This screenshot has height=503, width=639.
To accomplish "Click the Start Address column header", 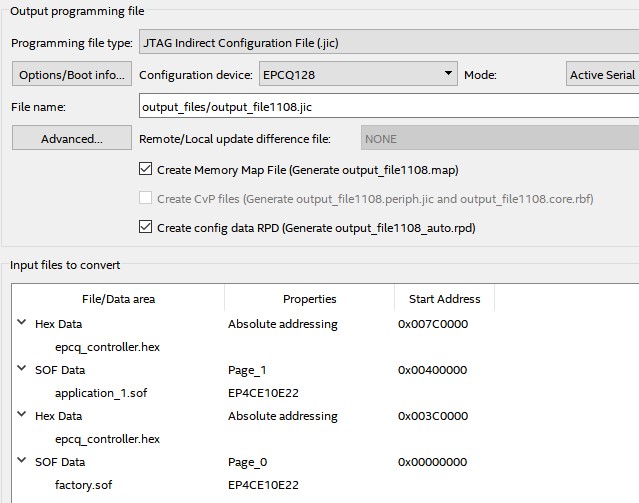I will 444,299.
